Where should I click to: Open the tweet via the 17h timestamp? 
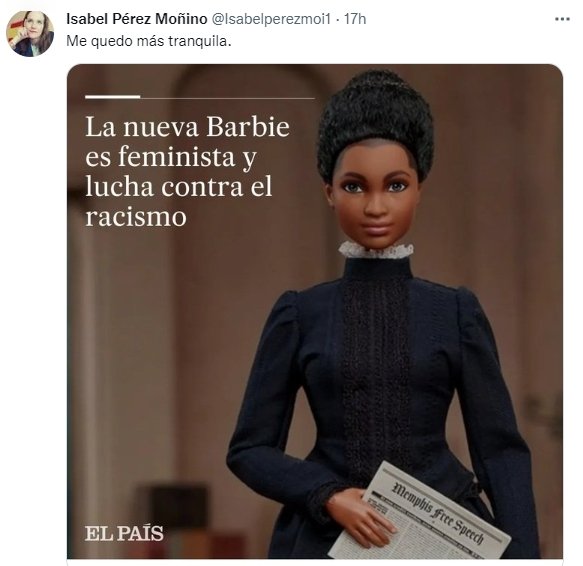coord(355,19)
